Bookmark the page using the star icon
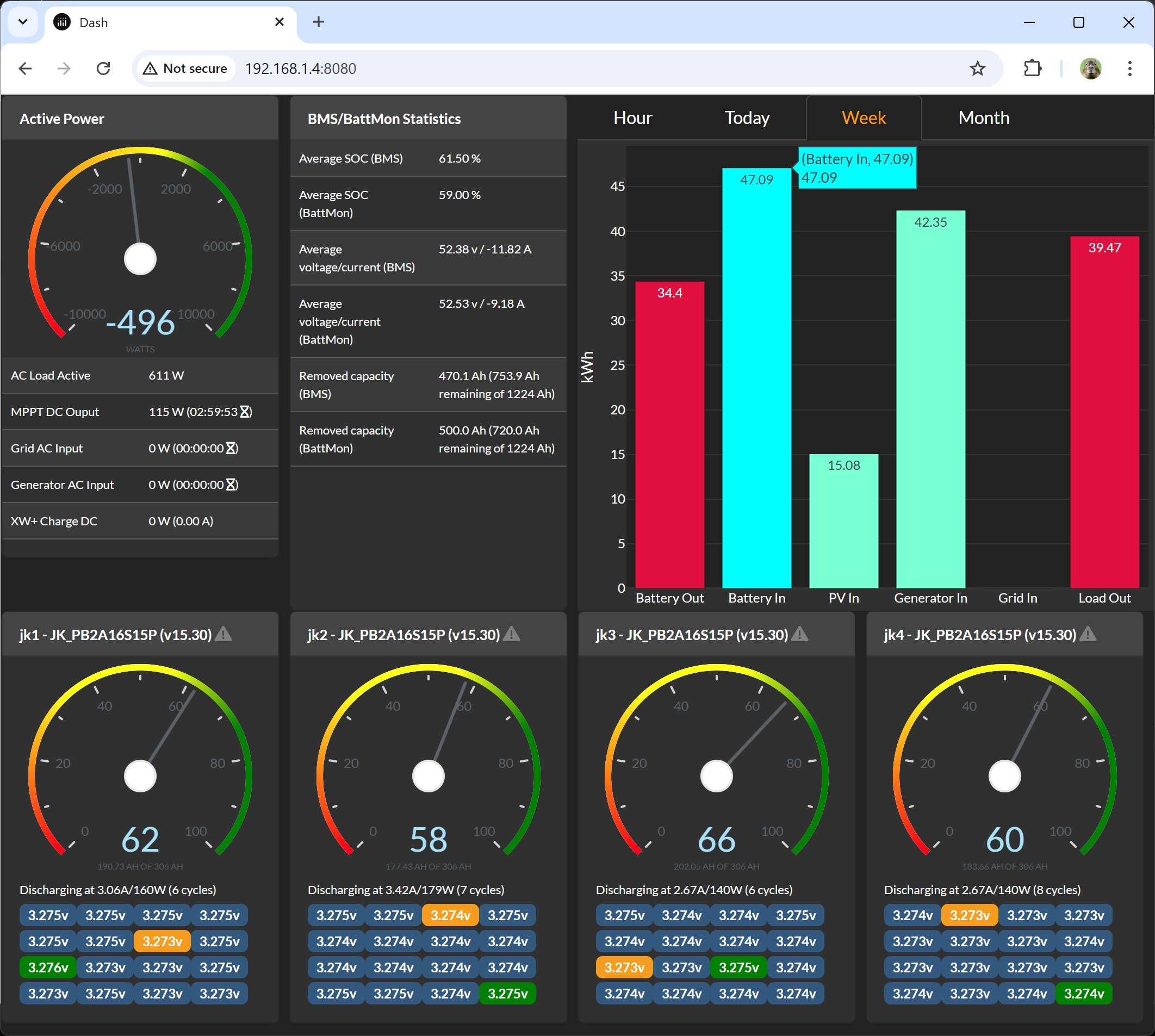The image size is (1155, 1036). click(x=977, y=69)
